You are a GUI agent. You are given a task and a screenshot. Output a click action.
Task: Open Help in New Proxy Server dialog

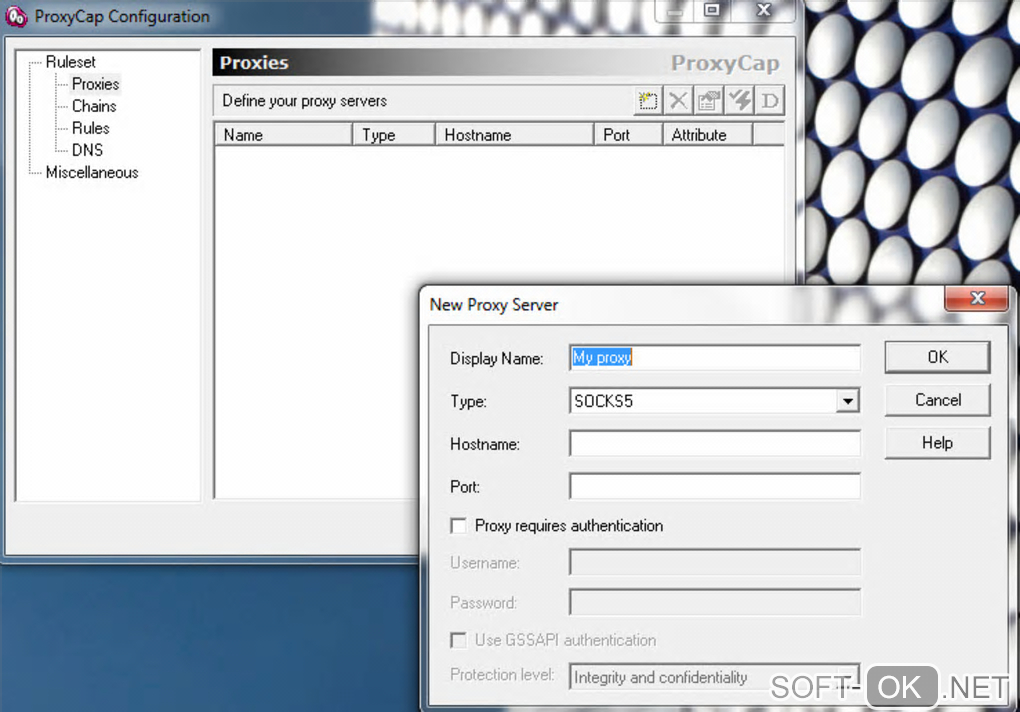click(x=937, y=443)
